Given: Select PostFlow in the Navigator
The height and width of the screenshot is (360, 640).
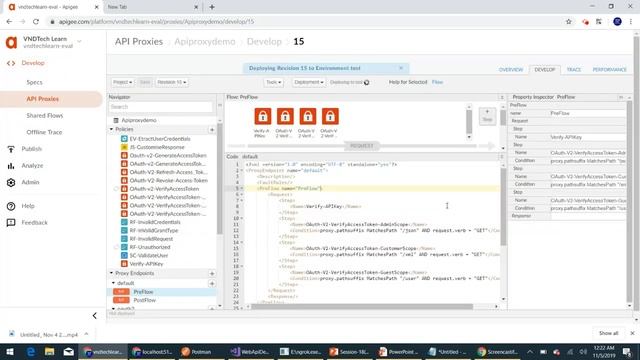Looking at the screenshot, I should point(144,300).
